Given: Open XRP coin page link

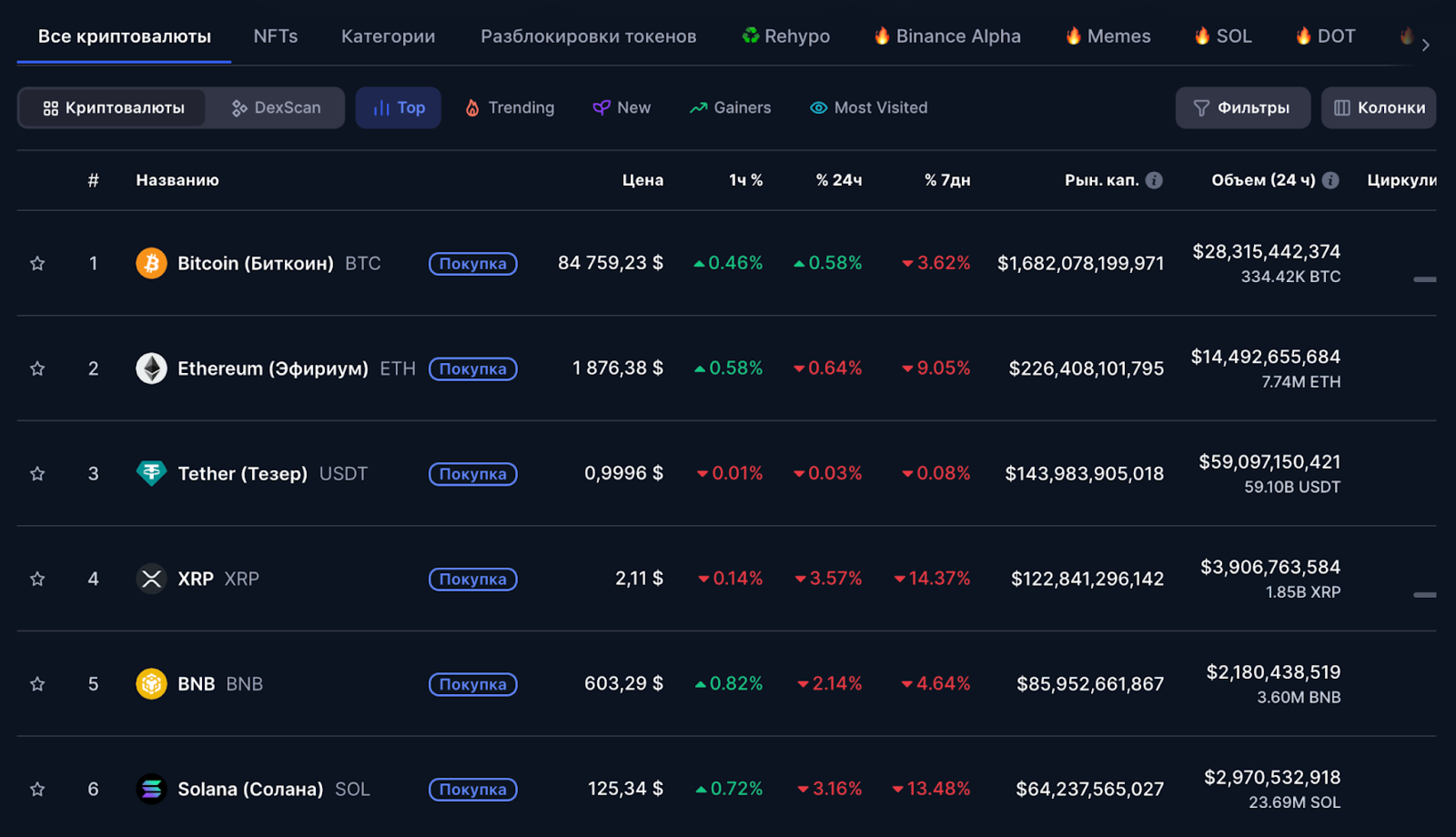Looking at the screenshot, I should [x=195, y=579].
